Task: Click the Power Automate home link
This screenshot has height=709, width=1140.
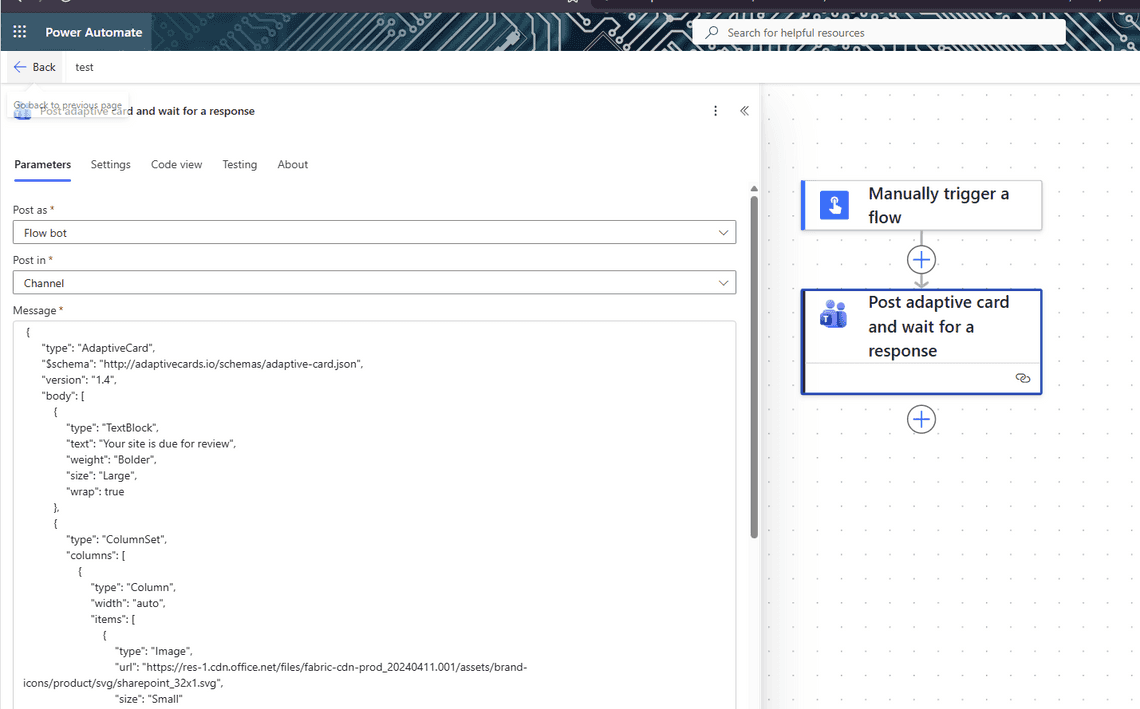Action: click(94, 32)
